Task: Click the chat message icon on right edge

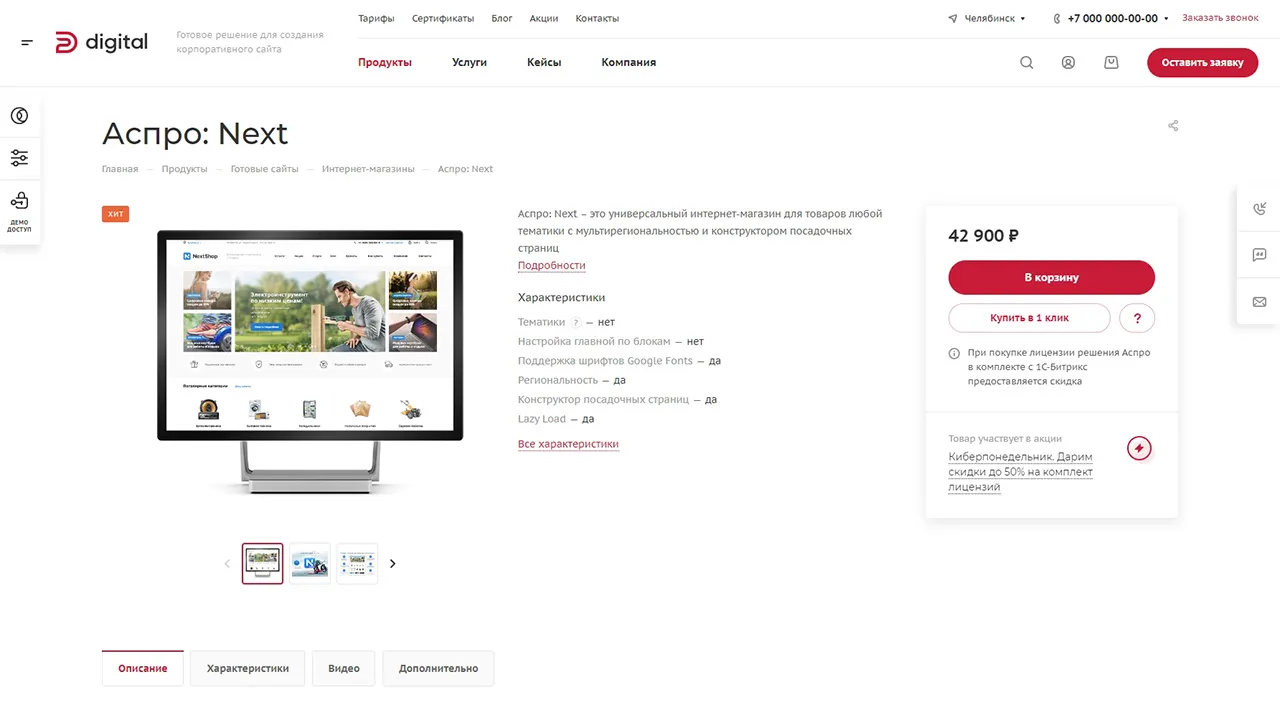Action: 1259,255
